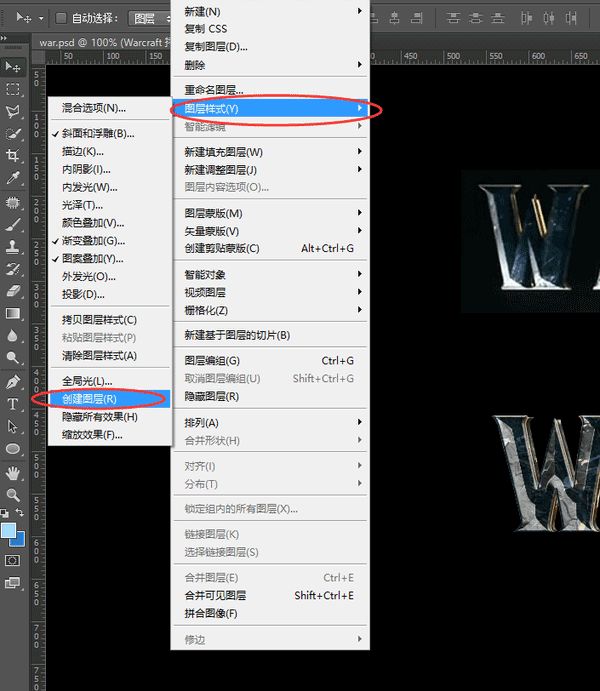Choose 复制图层(D)... menu entry
The image size is (600, 691).
270,46
